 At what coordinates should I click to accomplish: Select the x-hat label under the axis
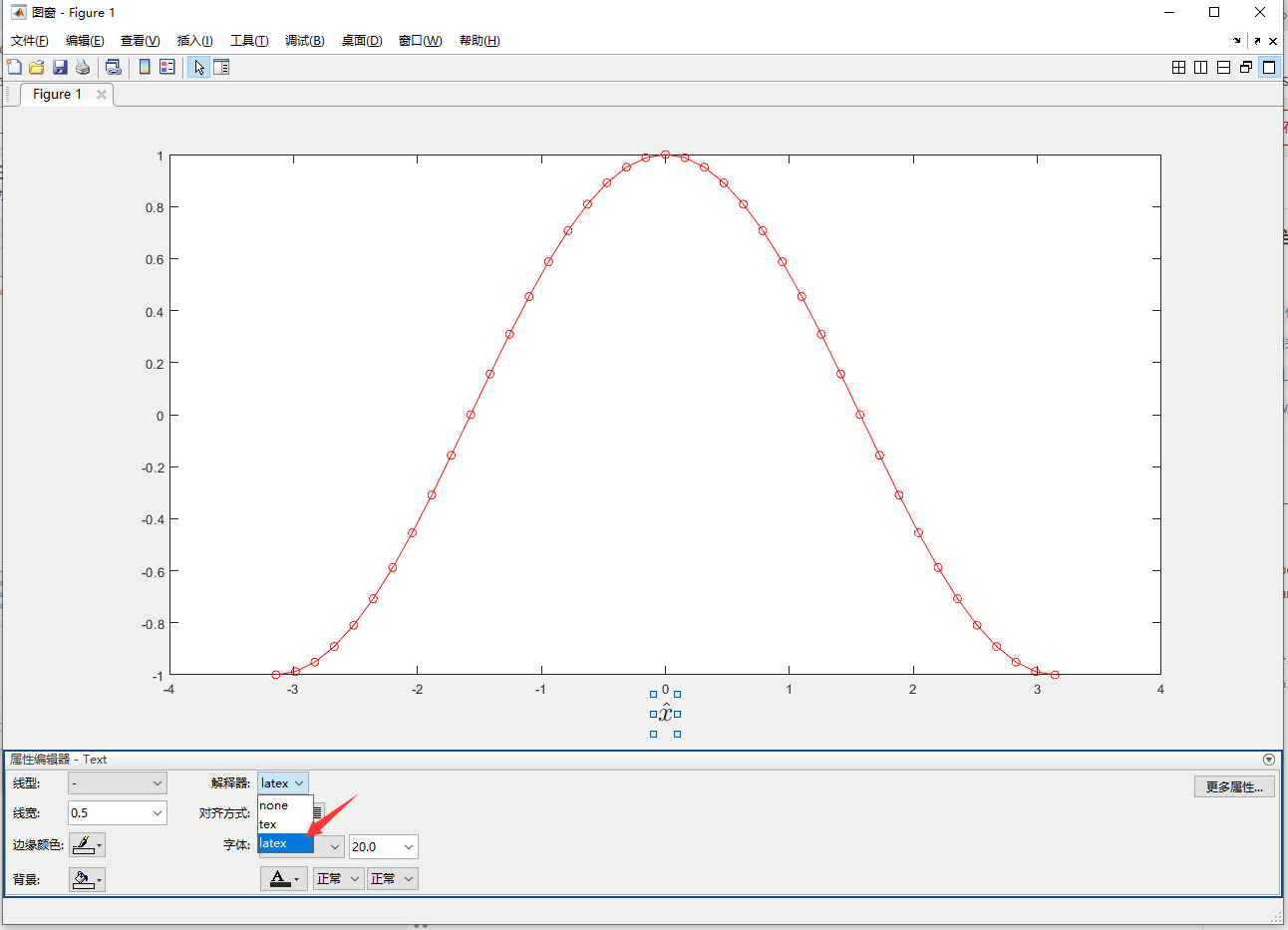point(666,714)
